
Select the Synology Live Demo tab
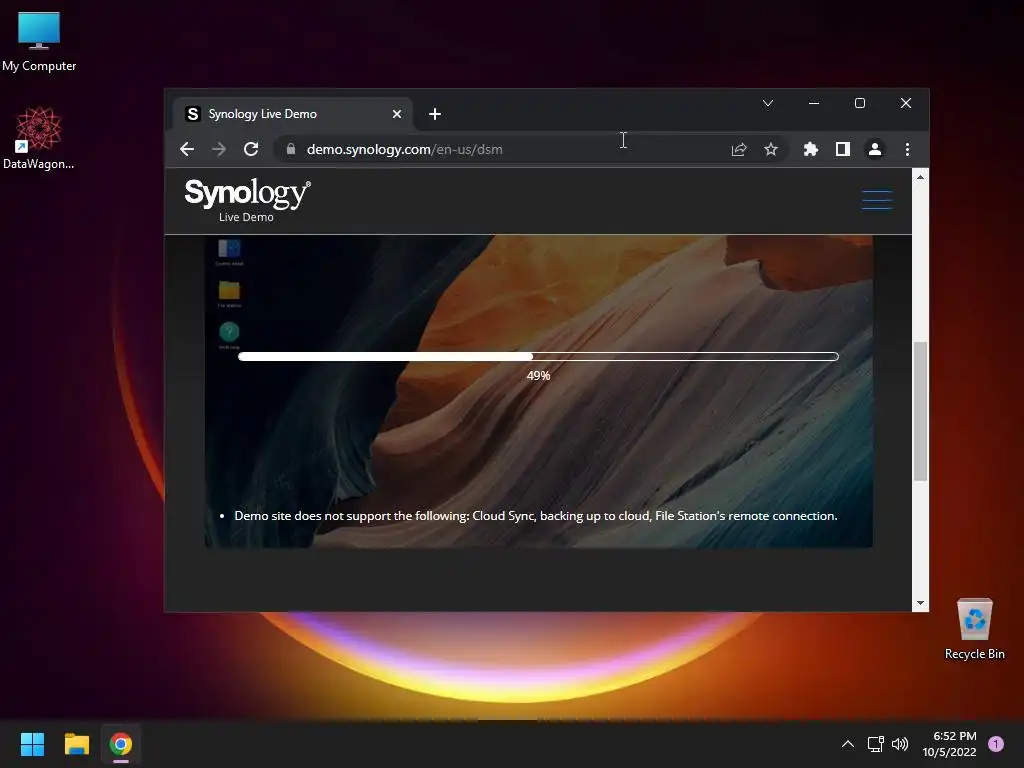[x=293, y=114]
